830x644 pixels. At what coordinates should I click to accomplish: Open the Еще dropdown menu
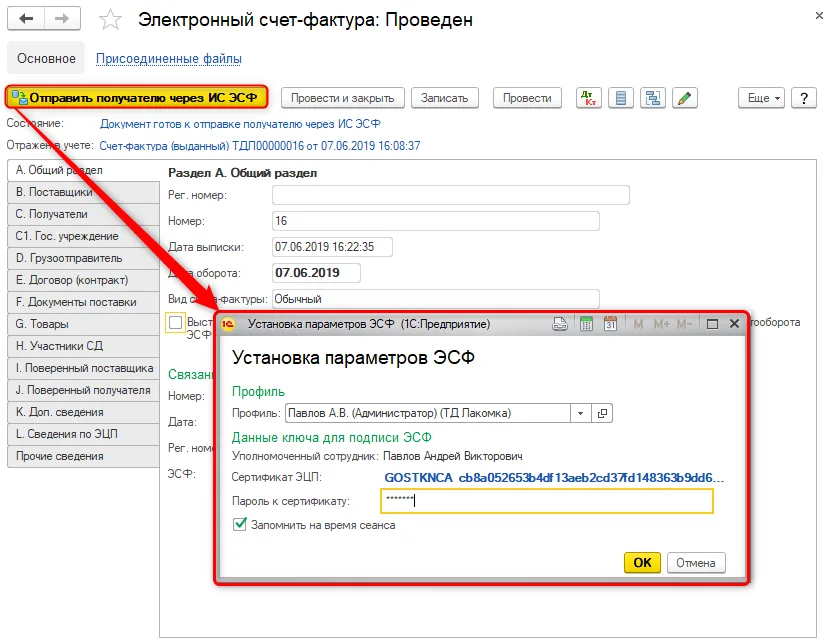tap(761, 98)
